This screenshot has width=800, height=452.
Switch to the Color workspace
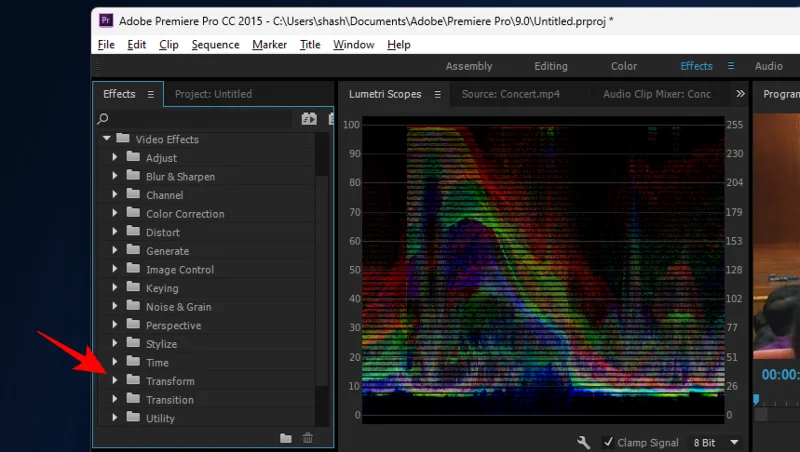tap(623, 66)
